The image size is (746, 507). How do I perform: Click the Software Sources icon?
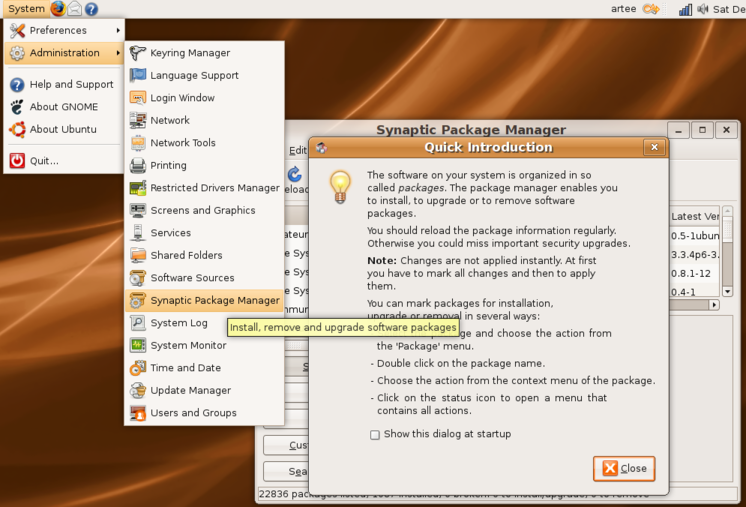point(137,278)
